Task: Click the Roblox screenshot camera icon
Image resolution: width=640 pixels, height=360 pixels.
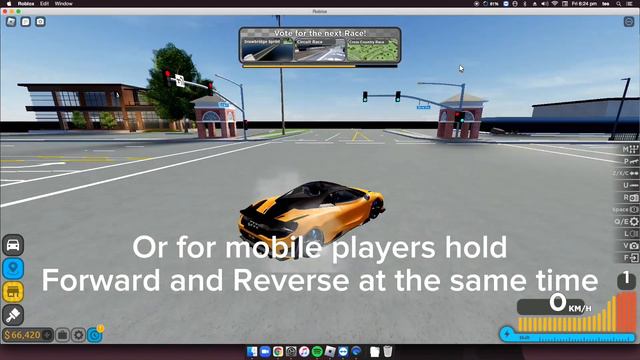Action: pos(40,22)
